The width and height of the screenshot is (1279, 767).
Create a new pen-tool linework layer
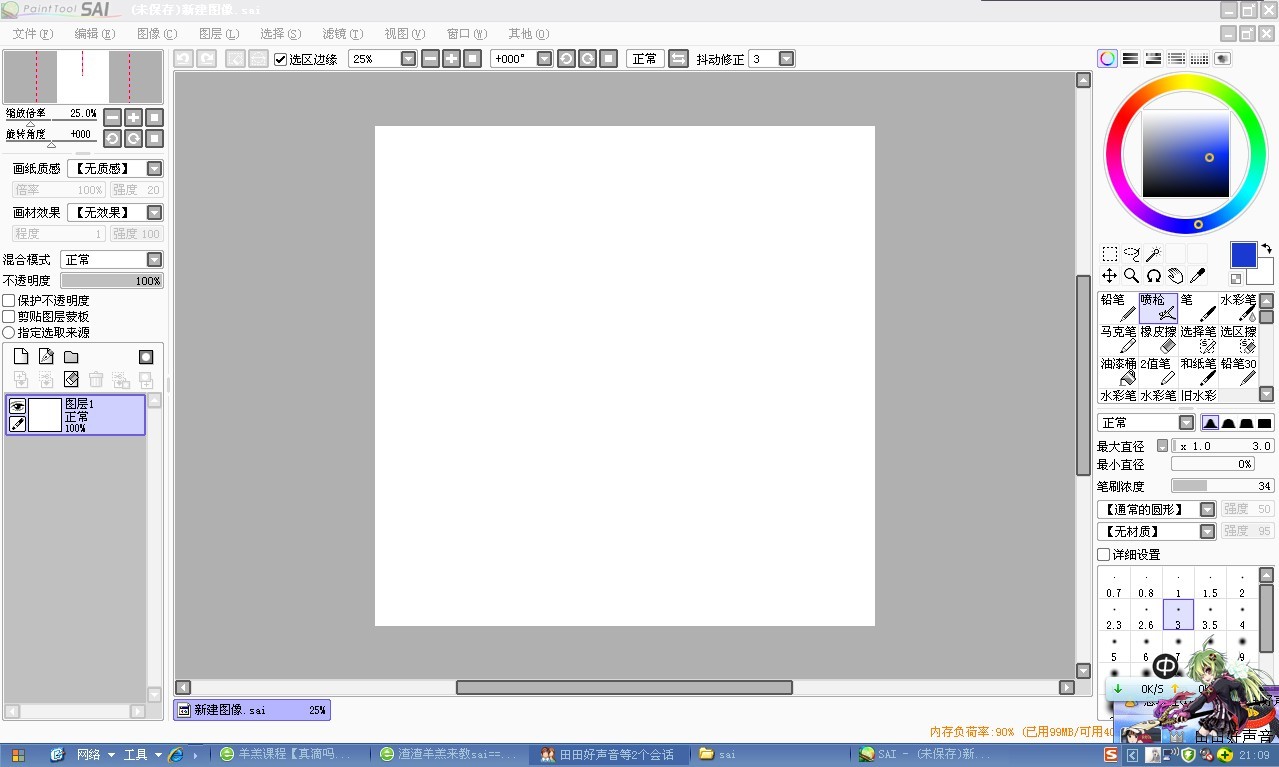tap(46, 356)
